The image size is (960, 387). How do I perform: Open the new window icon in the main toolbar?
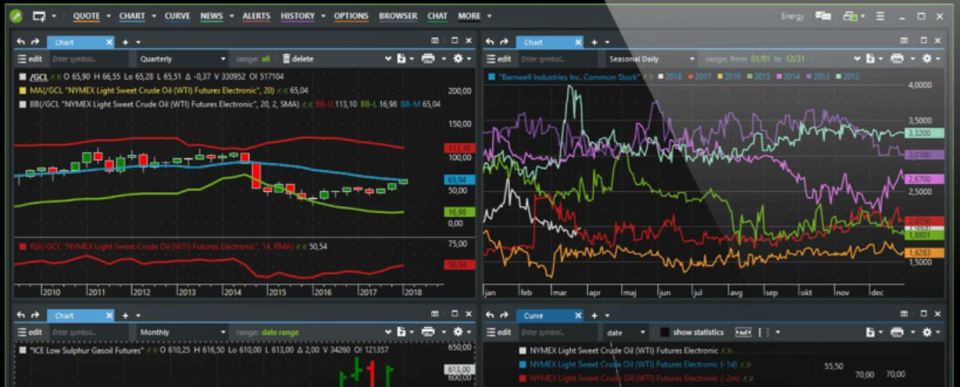tap(39, 16)
